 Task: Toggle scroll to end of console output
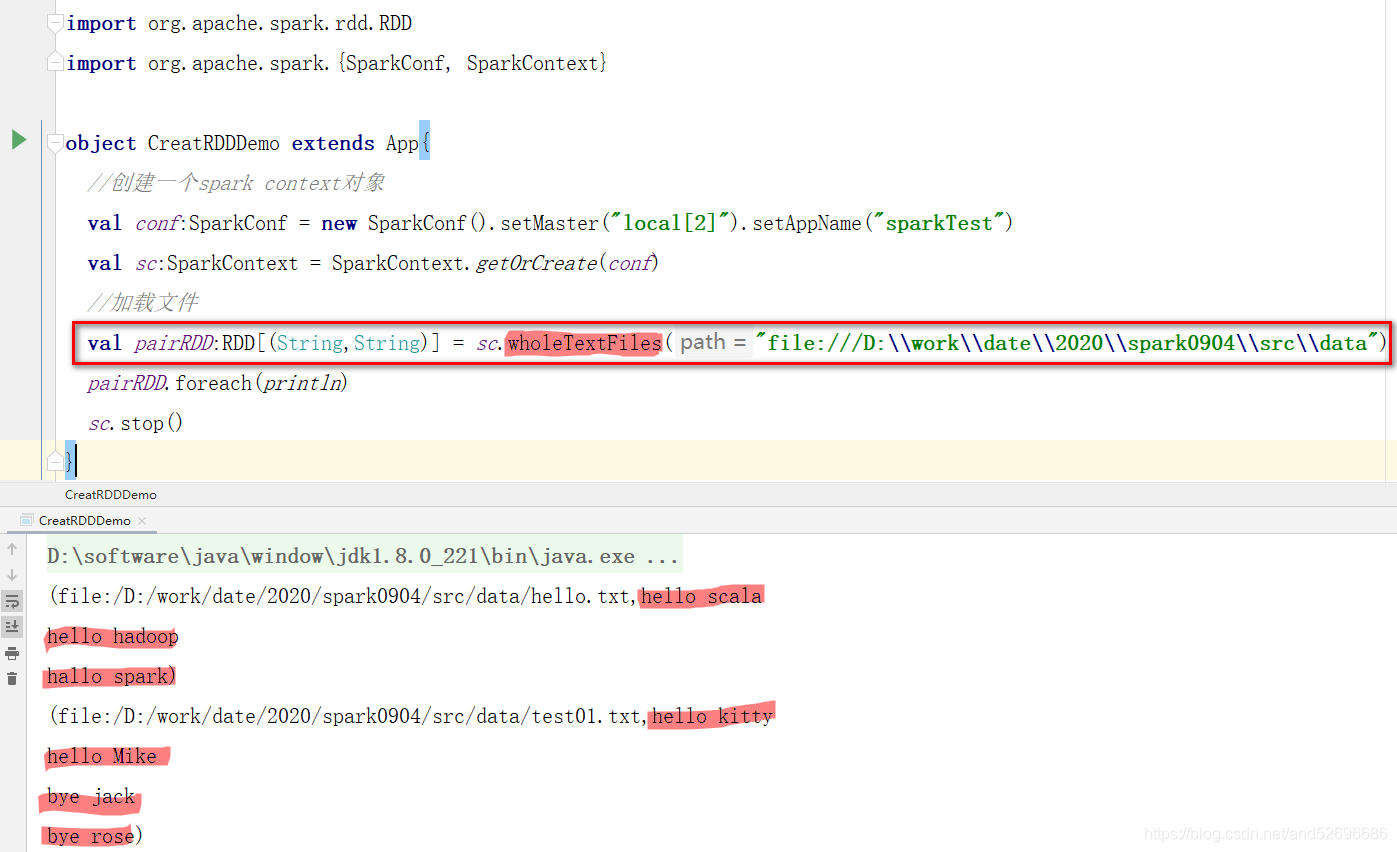[x=12, y=627]
